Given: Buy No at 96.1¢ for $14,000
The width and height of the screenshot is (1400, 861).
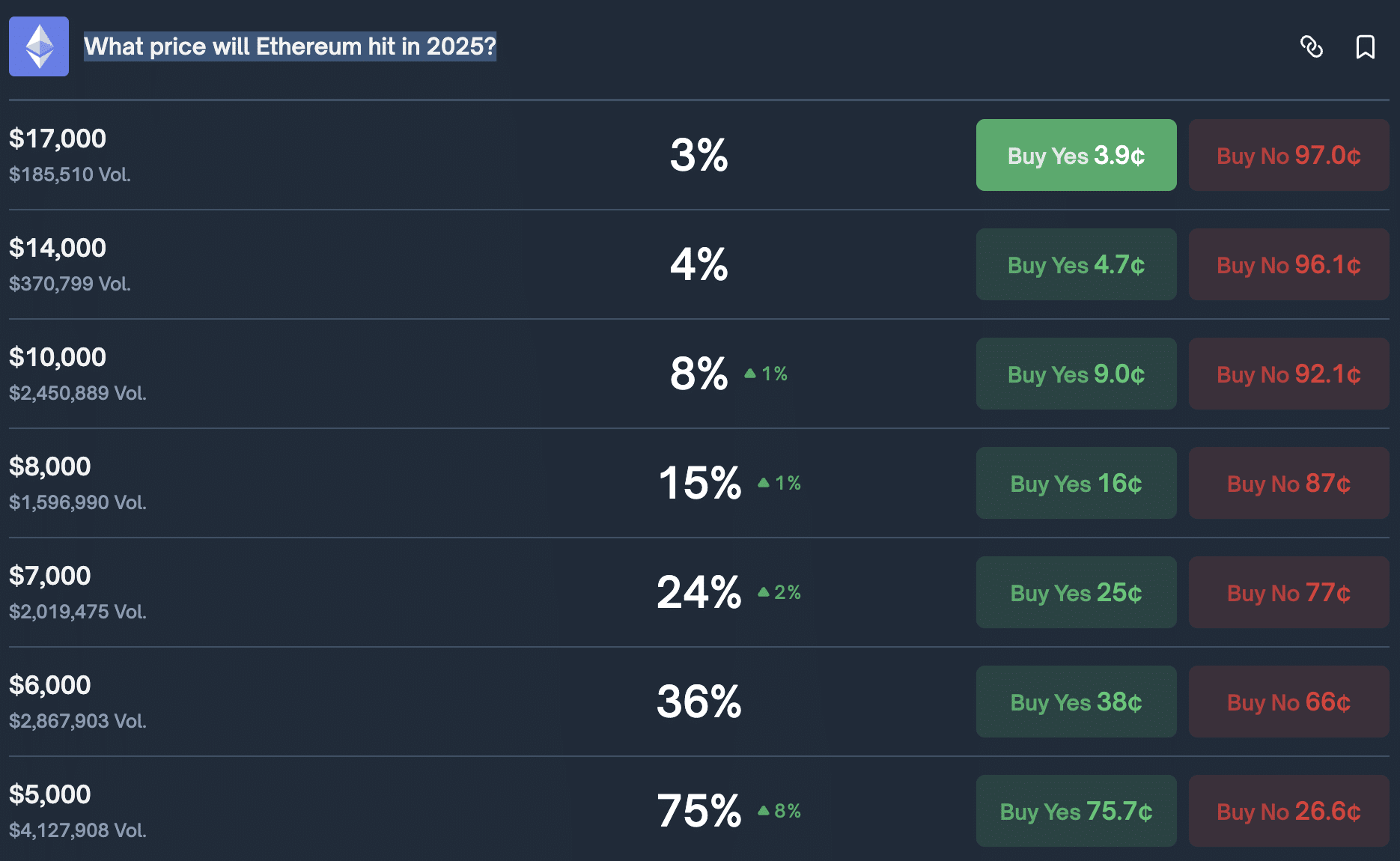Looking at the screenshot, I should click(x=1288, y=264).
